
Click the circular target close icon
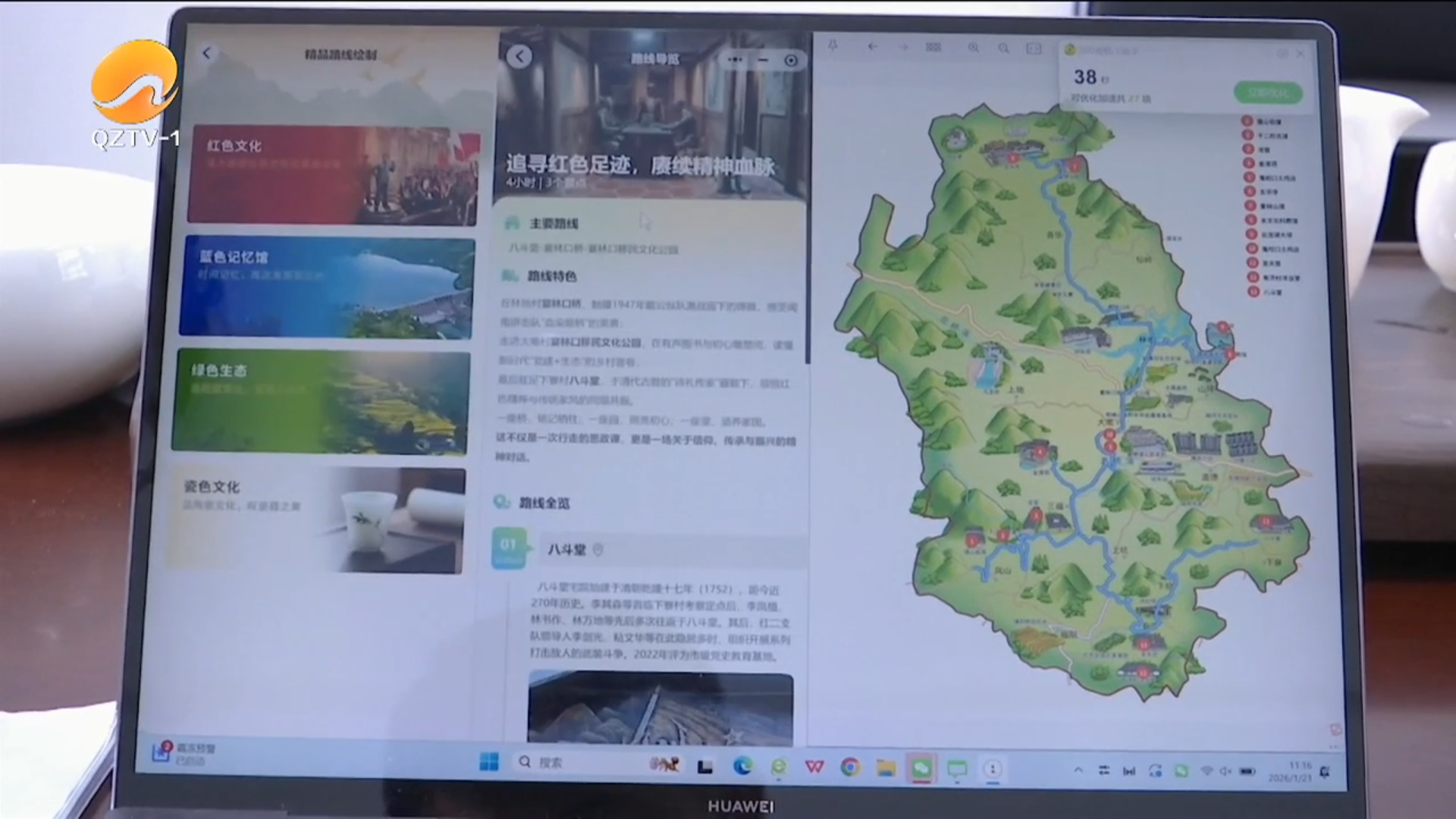click(791, 61)
